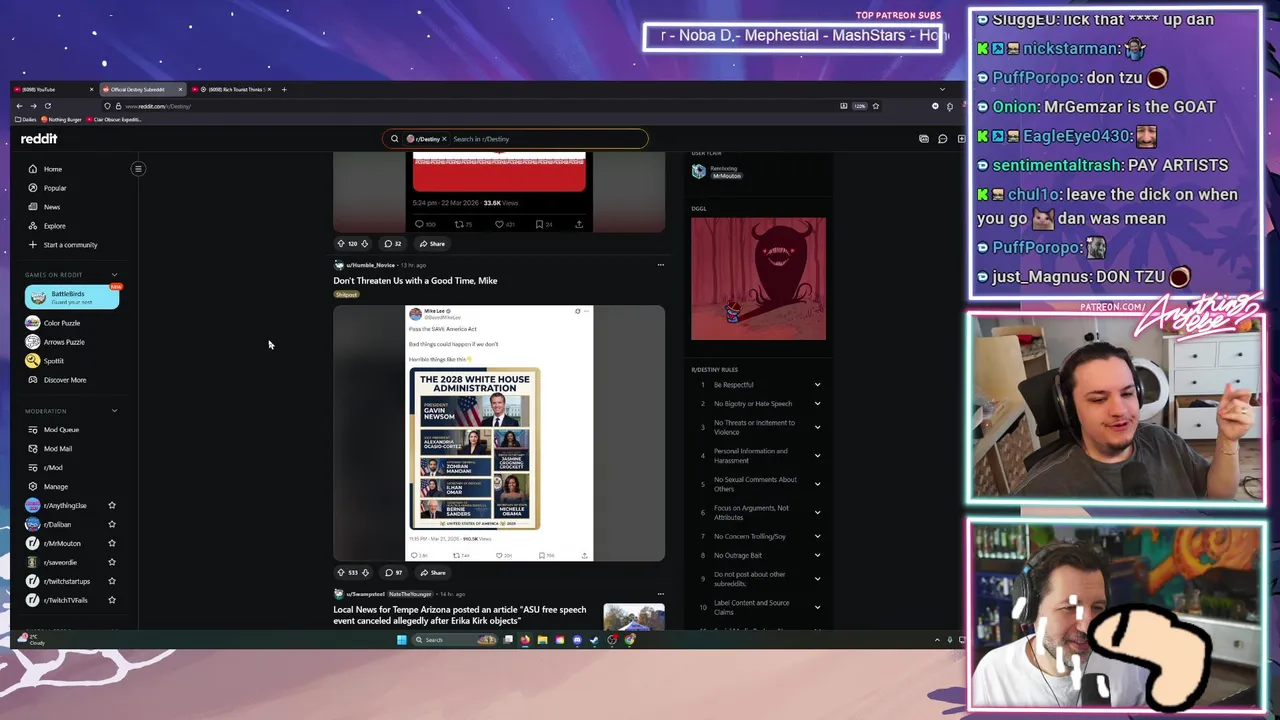Favorite r/TwitchTVFails with its star

(112, 601)
